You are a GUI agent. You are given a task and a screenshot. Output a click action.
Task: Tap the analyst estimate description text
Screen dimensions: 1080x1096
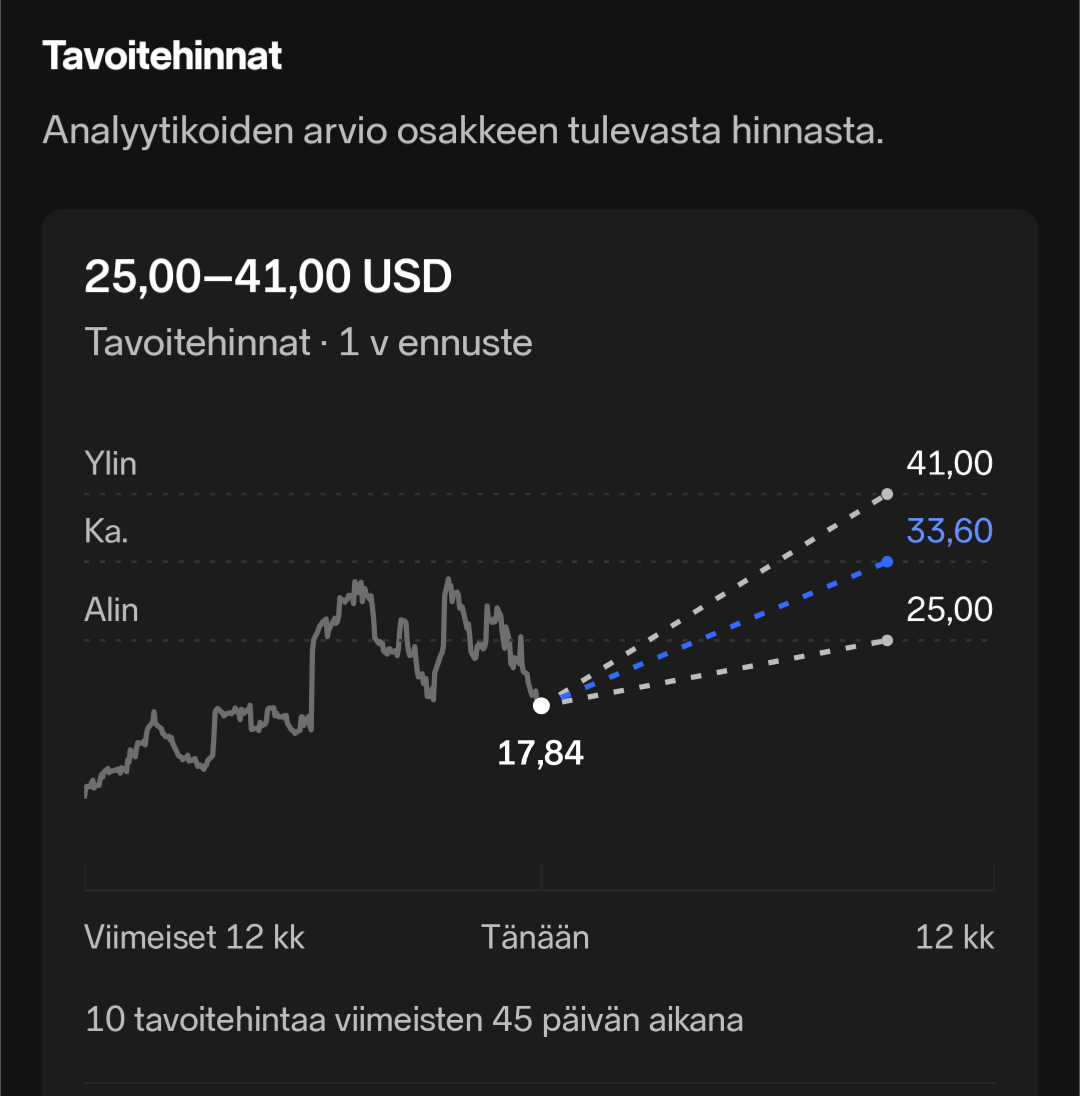(463, 131)
